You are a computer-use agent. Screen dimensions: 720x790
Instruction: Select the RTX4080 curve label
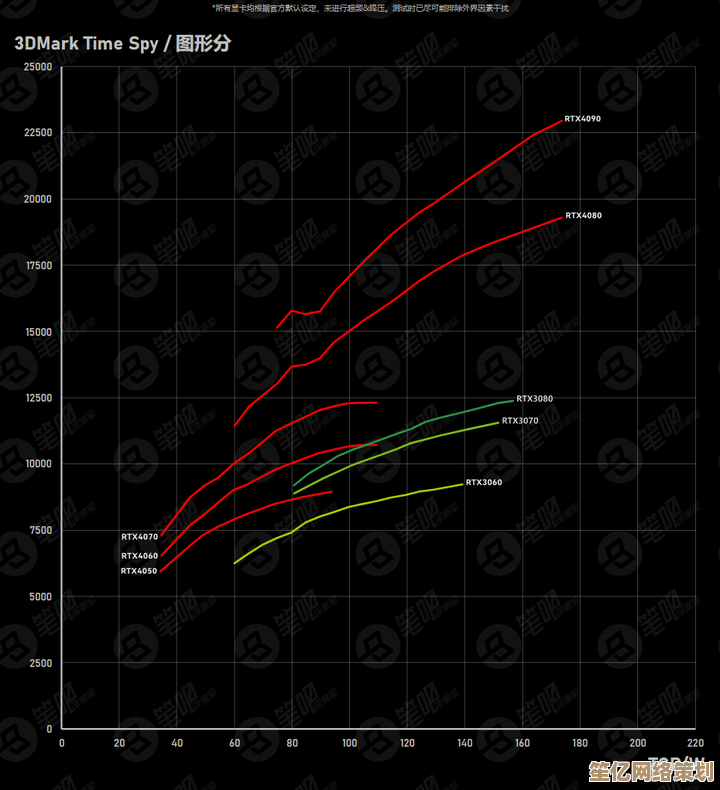click(583, 216)
